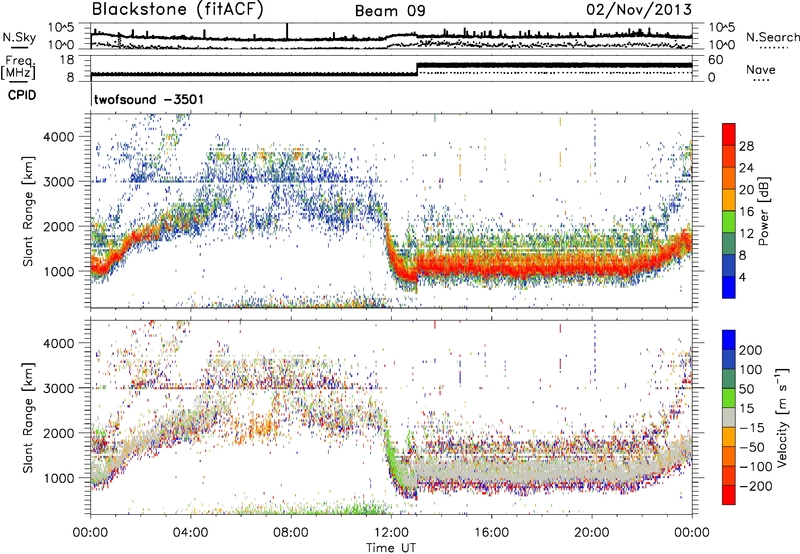Click the velocity panel Slant Range label
Viewport: 800px width, 554px height.
pyautogui.click(x=28, y=418)
